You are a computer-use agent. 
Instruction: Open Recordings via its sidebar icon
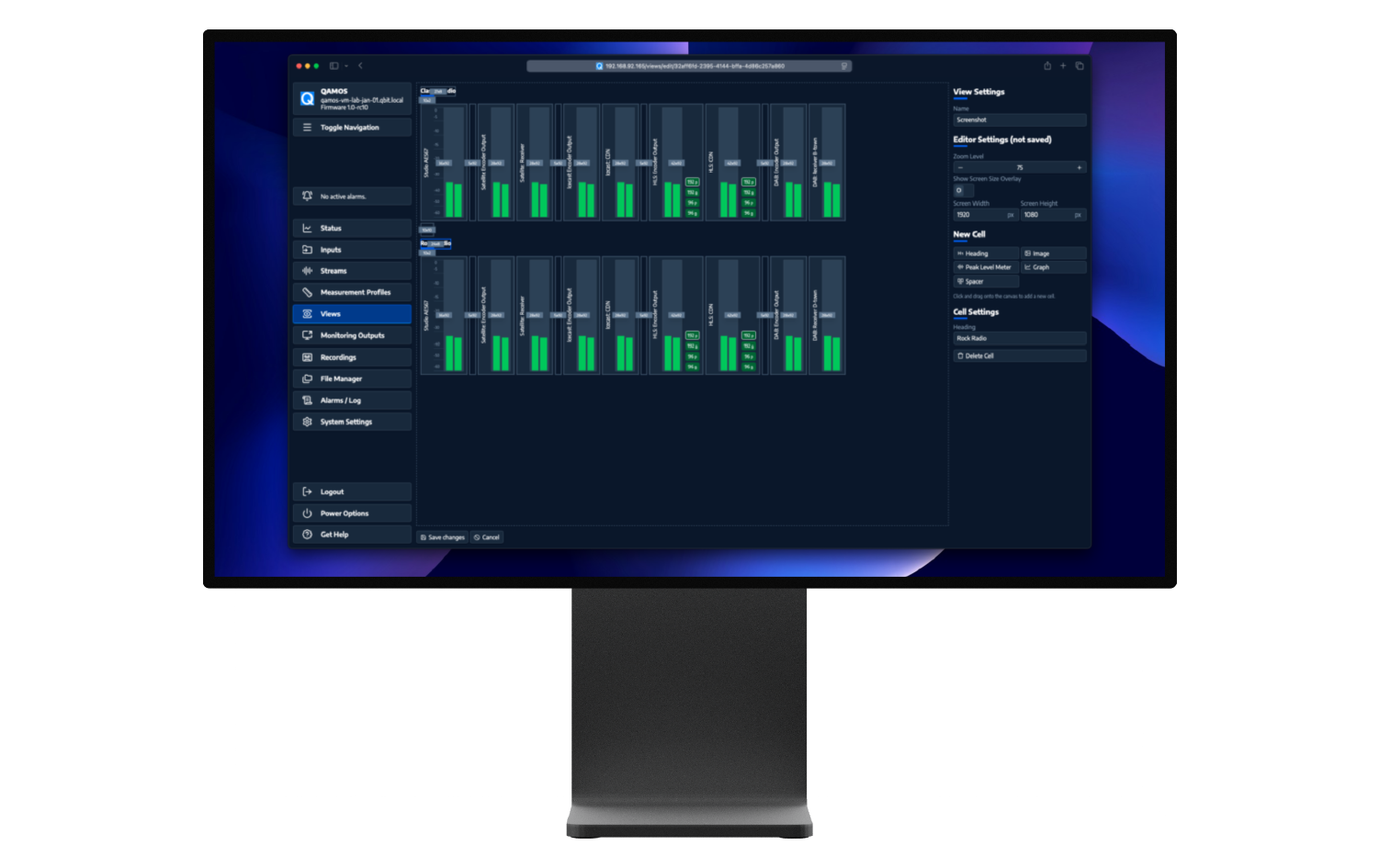(307, 356)
